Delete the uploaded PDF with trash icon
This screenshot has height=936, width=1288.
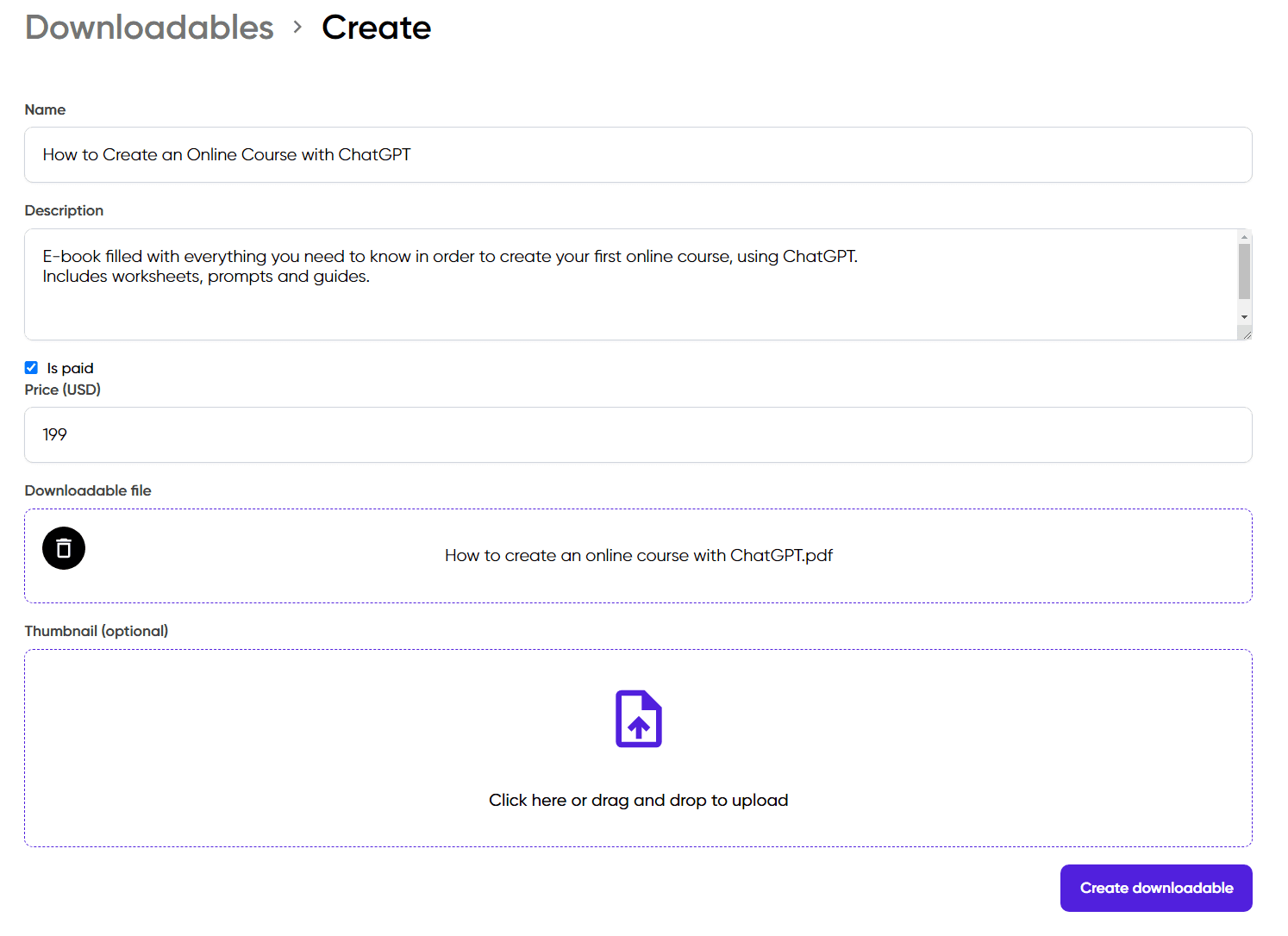[x=64, y=548]
